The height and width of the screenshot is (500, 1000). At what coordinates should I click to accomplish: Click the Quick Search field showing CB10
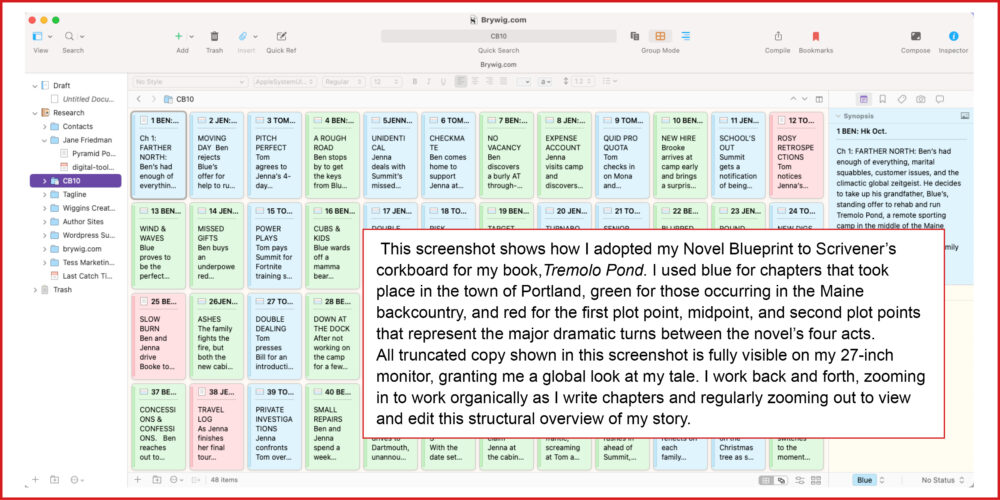499,36
